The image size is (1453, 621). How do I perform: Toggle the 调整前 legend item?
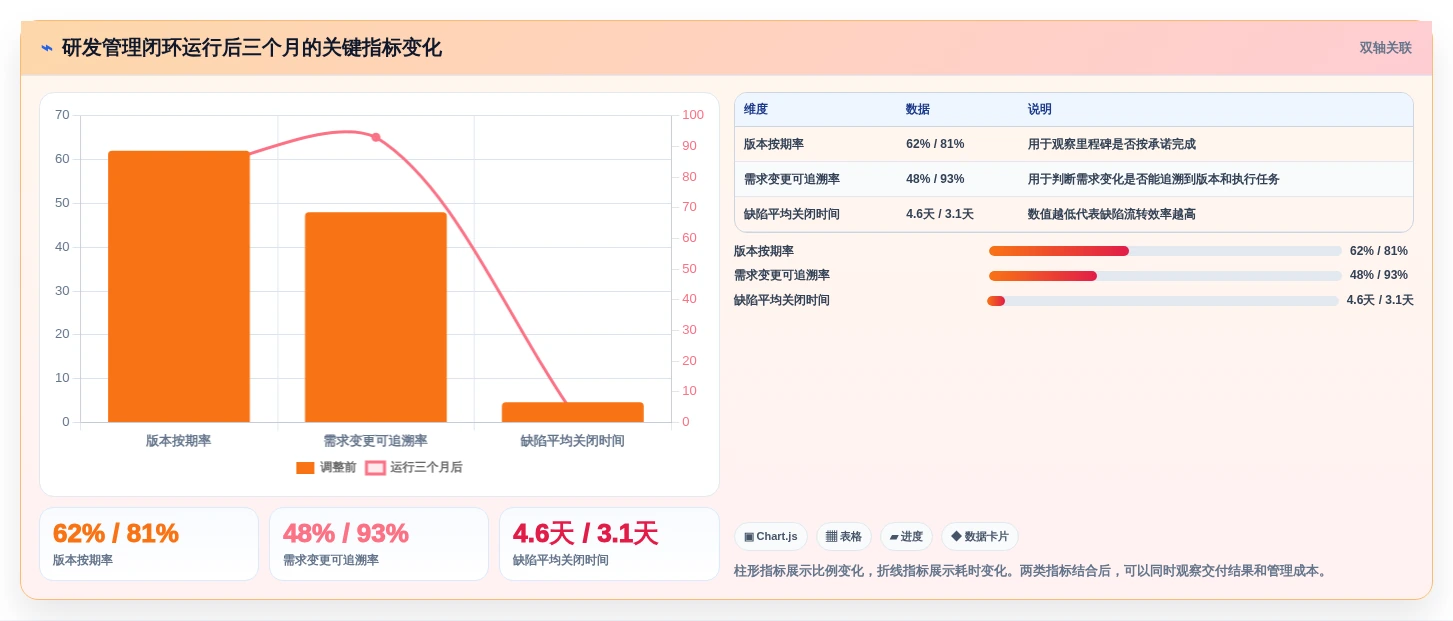pos(326,467)
